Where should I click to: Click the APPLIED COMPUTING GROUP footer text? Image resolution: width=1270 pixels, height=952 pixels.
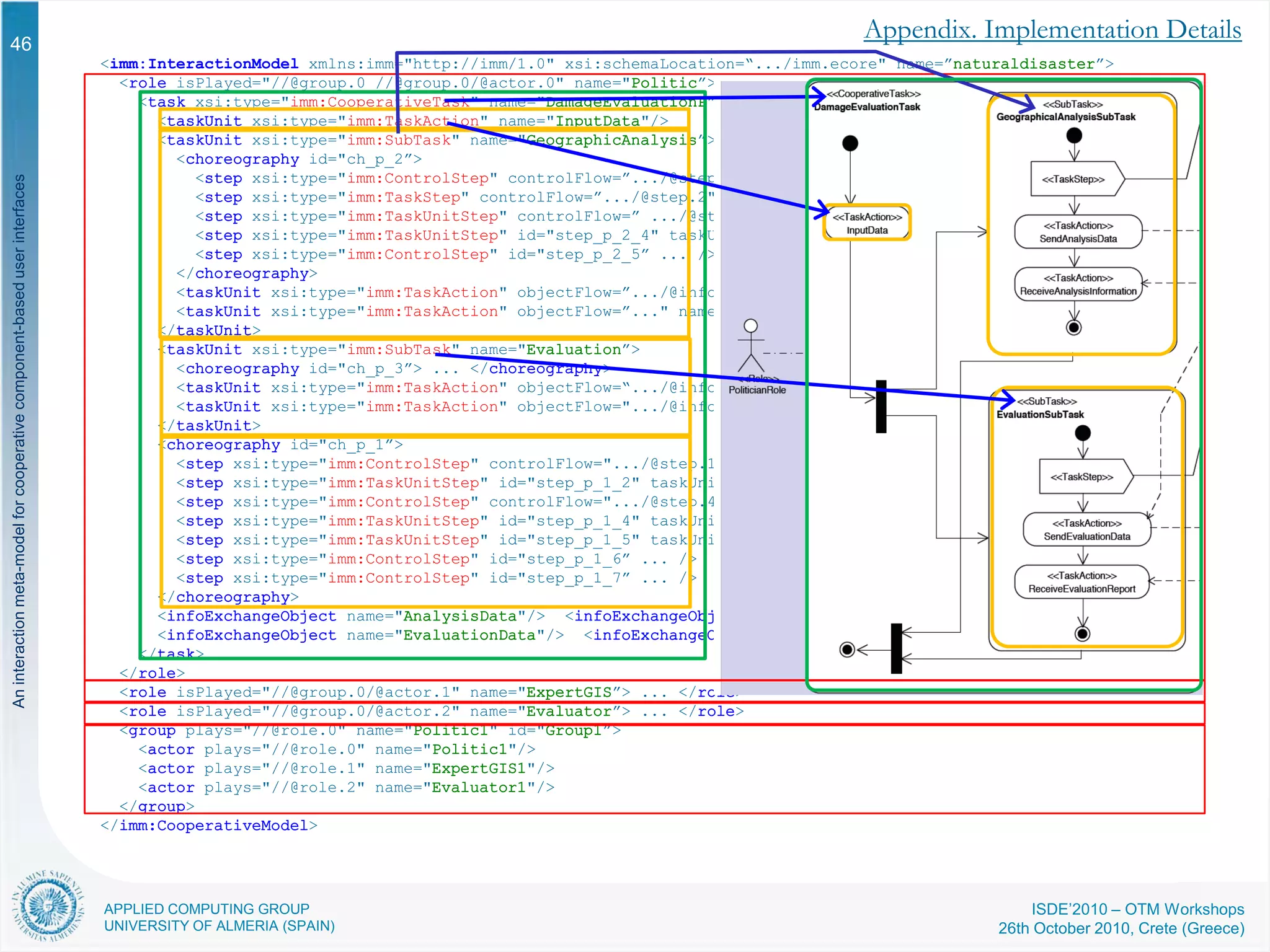(x=206, y=909)
